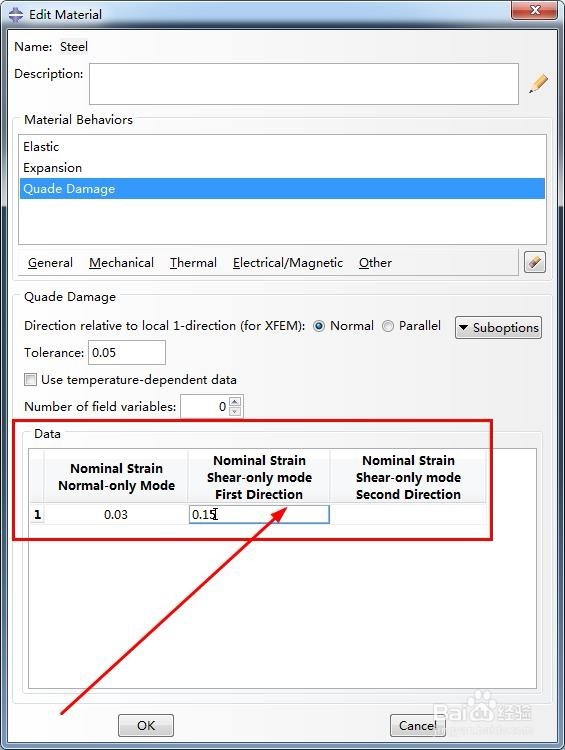
Task: Select Expansion in Material Behaviors list
Action: click(282, 167)
